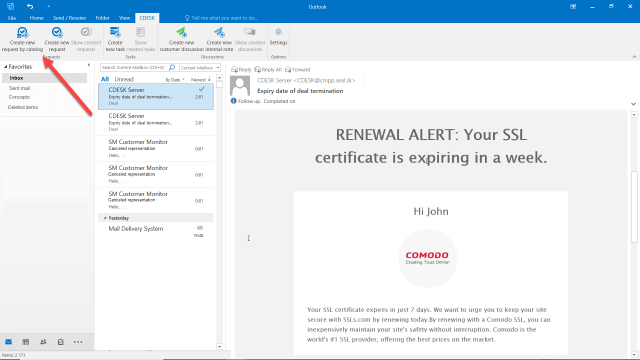Switch to Send / Receive tab
Image resolution: width=640 pixels, height=360 pixels.
69,18
